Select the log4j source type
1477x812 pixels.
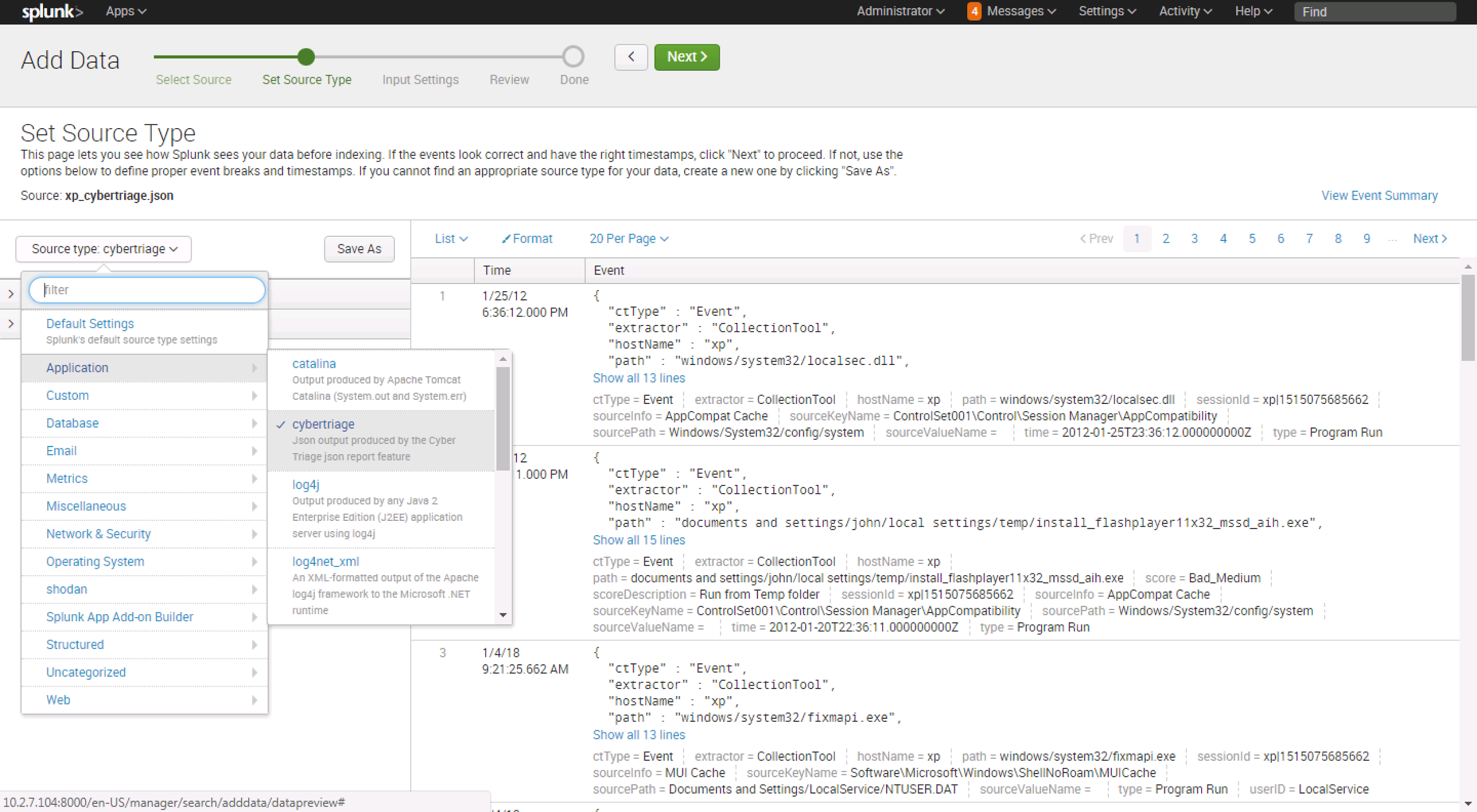(382, 509)
